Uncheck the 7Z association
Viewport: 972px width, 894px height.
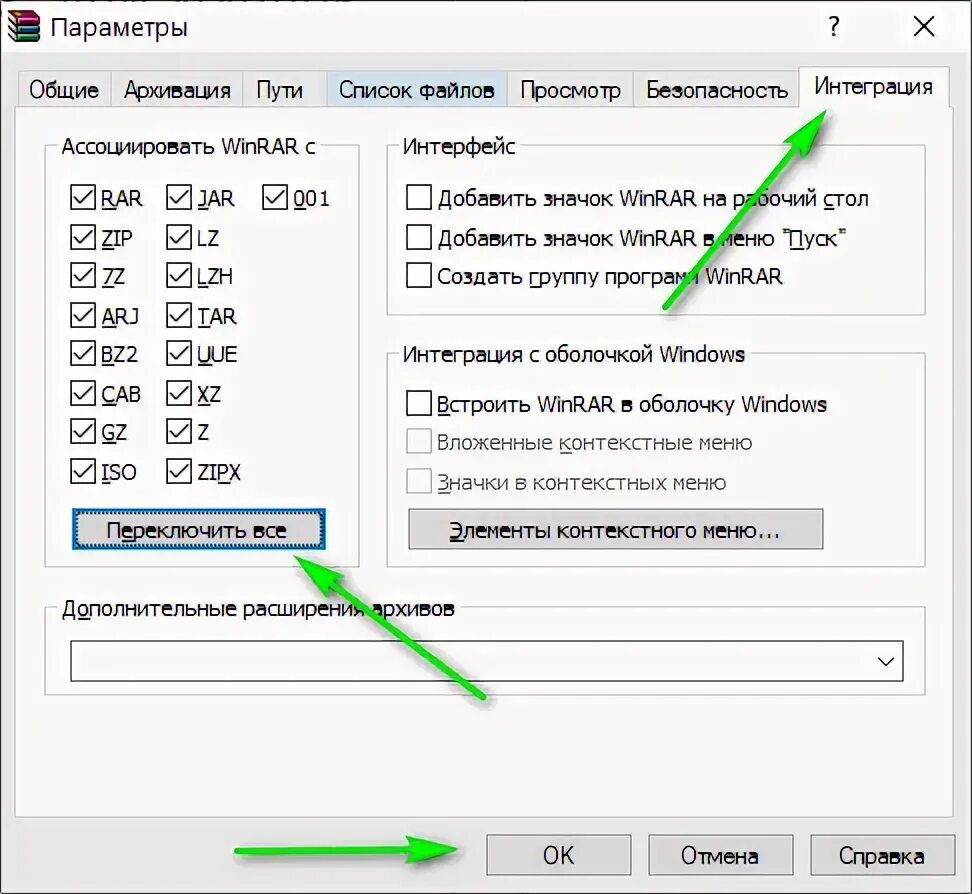pos(83,276)
